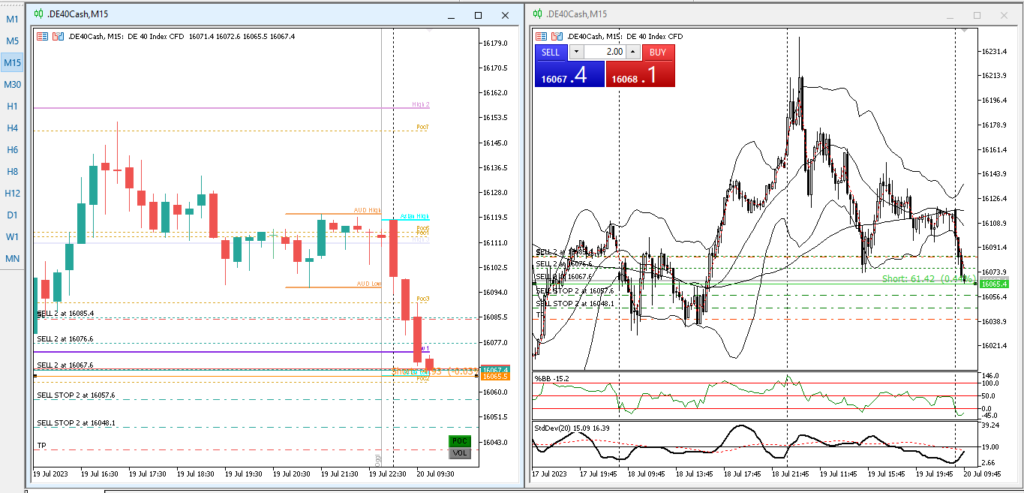Click the chart shift triangle in left chart

tap(428, 30)
